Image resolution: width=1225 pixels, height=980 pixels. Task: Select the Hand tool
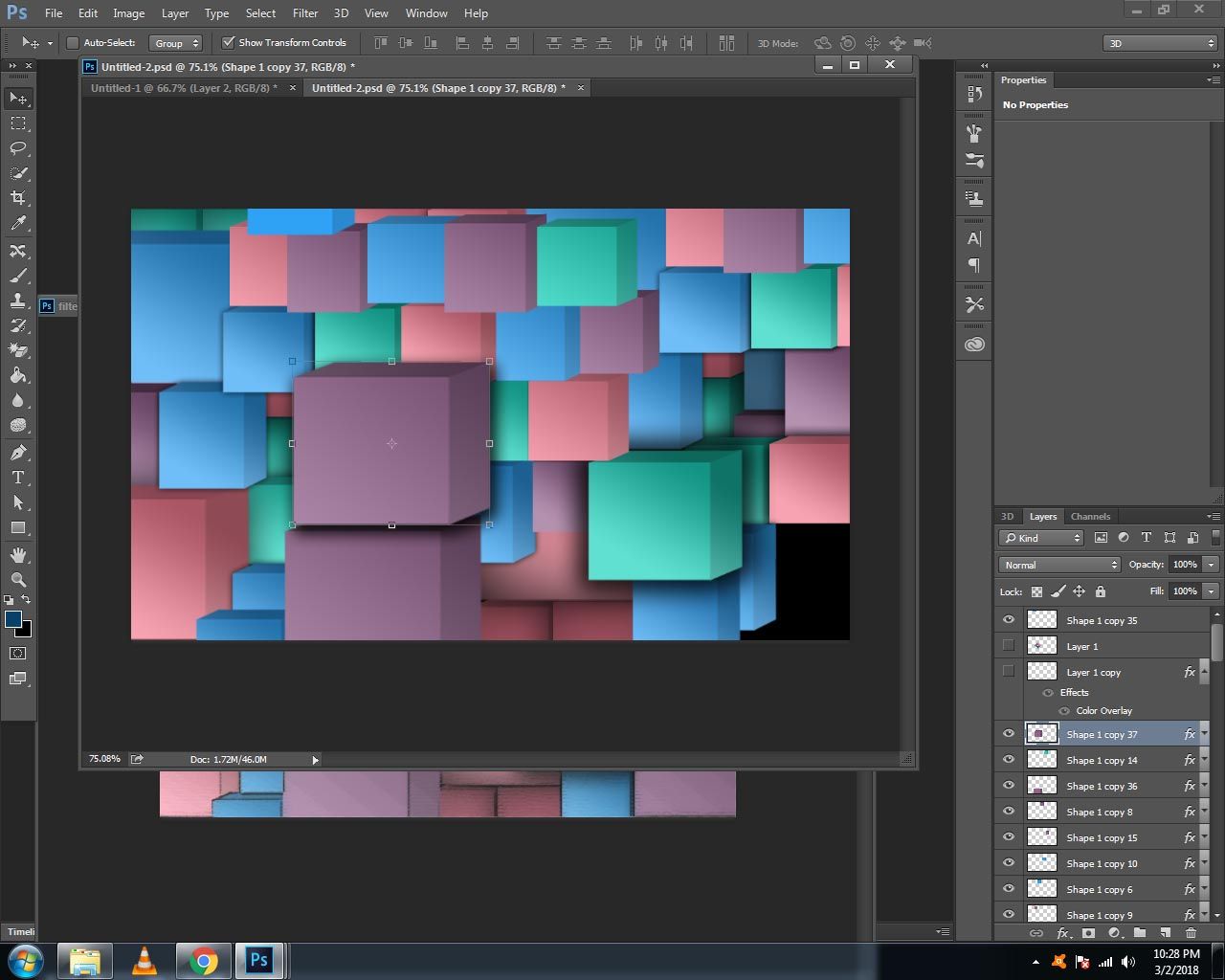click(x=18, y=555)
